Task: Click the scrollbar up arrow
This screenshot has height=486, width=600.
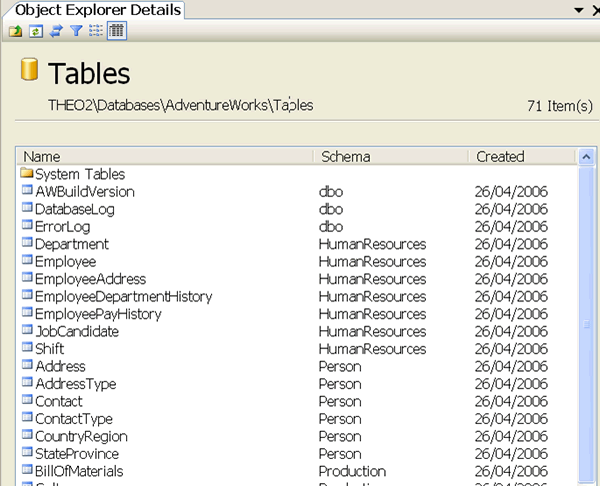Action: [586, 157]
